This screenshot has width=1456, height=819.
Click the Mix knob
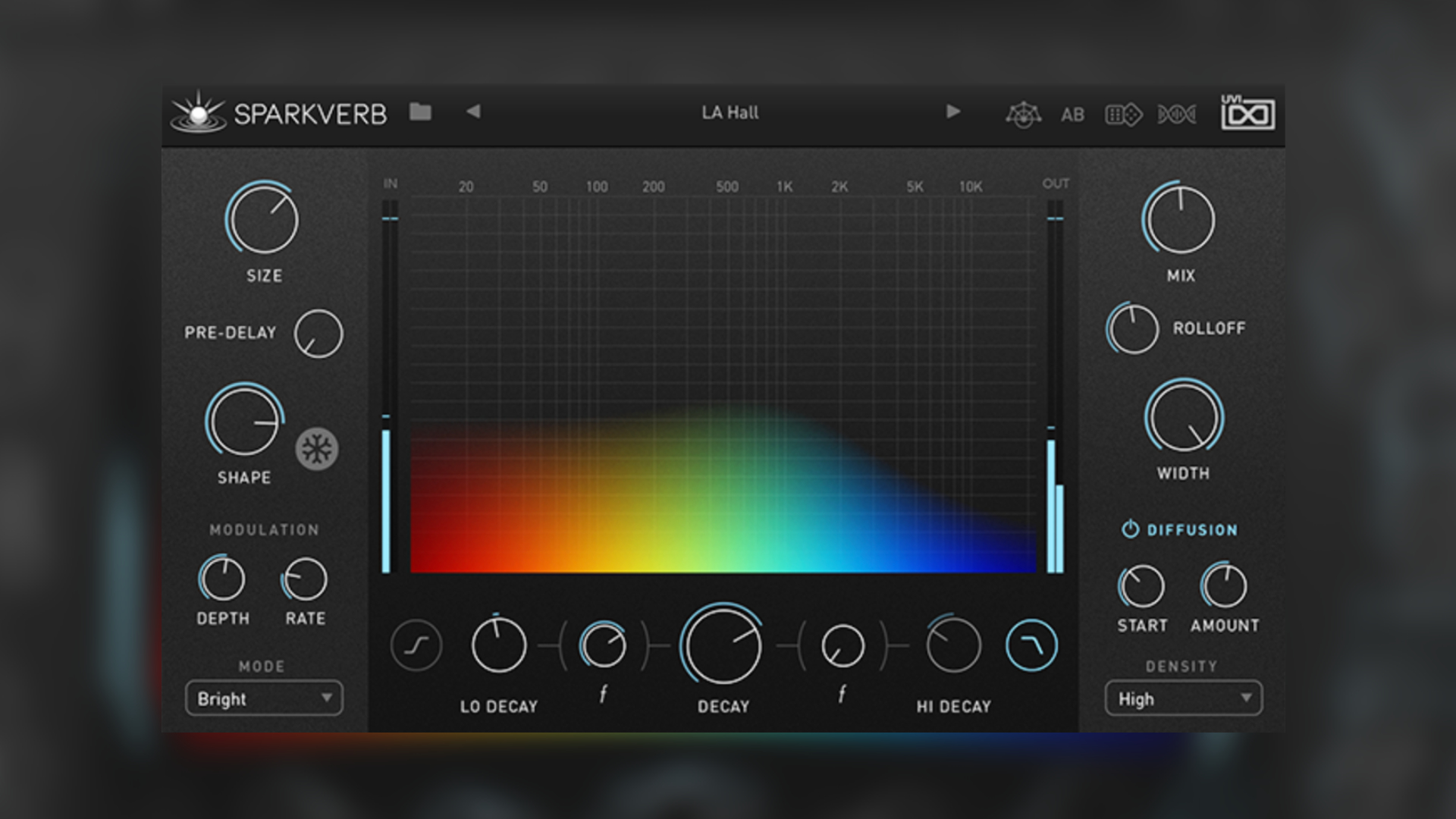(x=1180, y=220)
